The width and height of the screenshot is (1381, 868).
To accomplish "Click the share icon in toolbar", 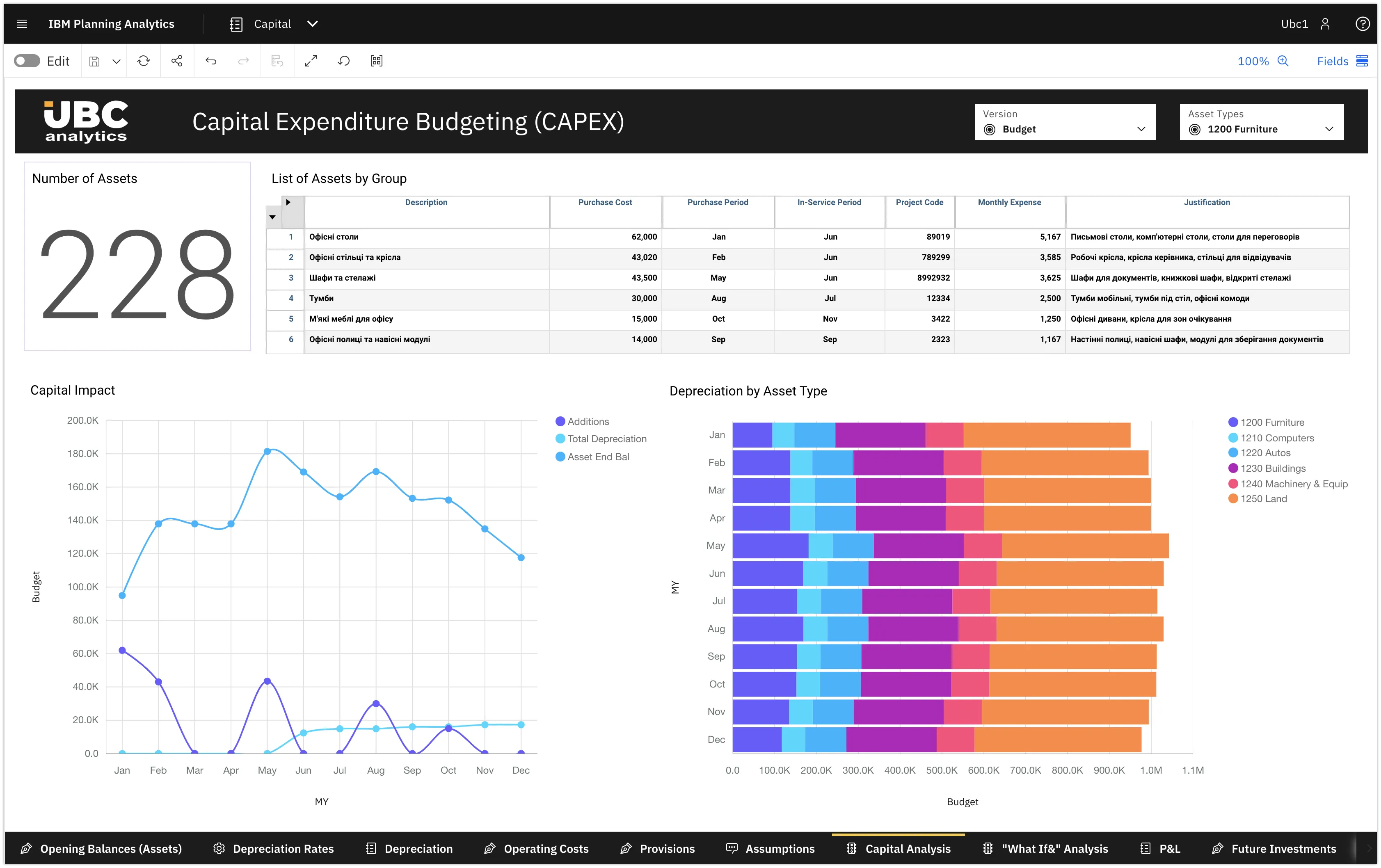I will click(x=177, y=61).
